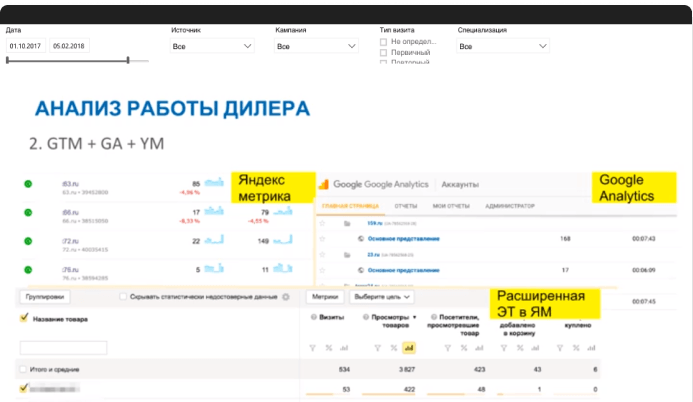Untick the Название товара checkbox
The height and width of the screenshot is (402, 693).
pos(24,318)
